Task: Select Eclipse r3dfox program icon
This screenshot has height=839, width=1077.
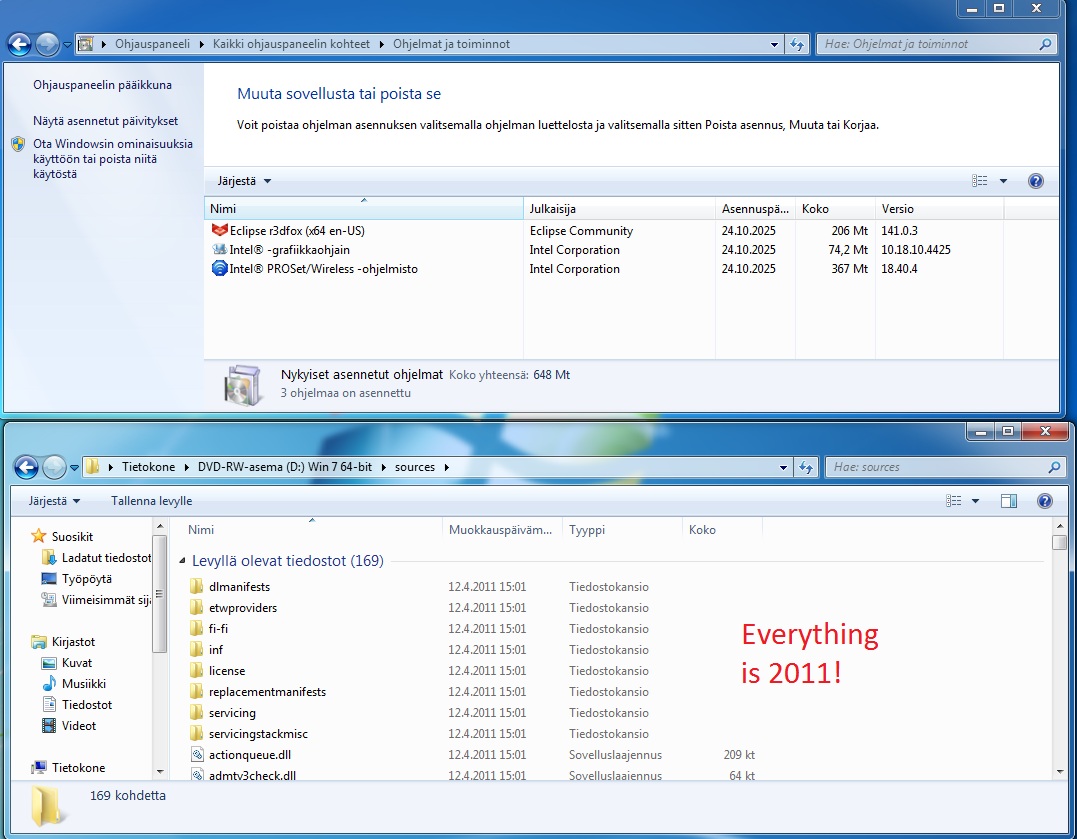Action: click(x=219, y=230)
